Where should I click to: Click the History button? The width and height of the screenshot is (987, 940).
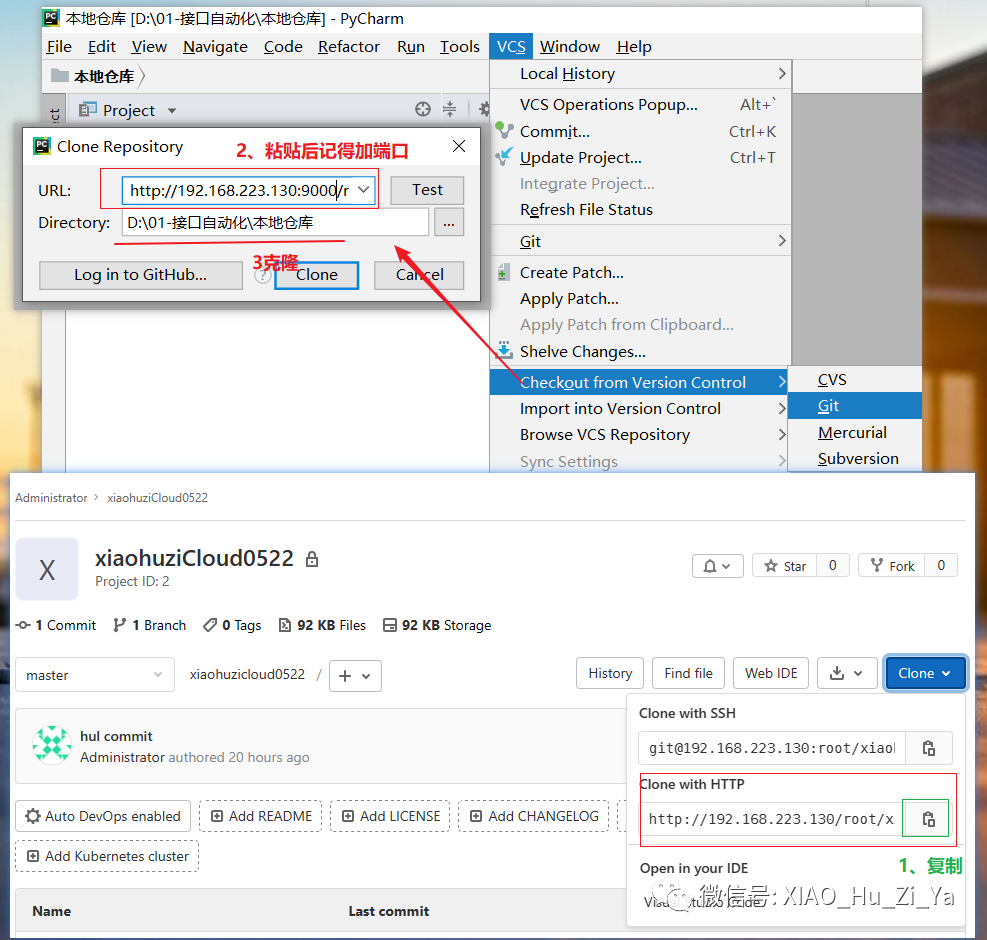[x=610, y=673]
